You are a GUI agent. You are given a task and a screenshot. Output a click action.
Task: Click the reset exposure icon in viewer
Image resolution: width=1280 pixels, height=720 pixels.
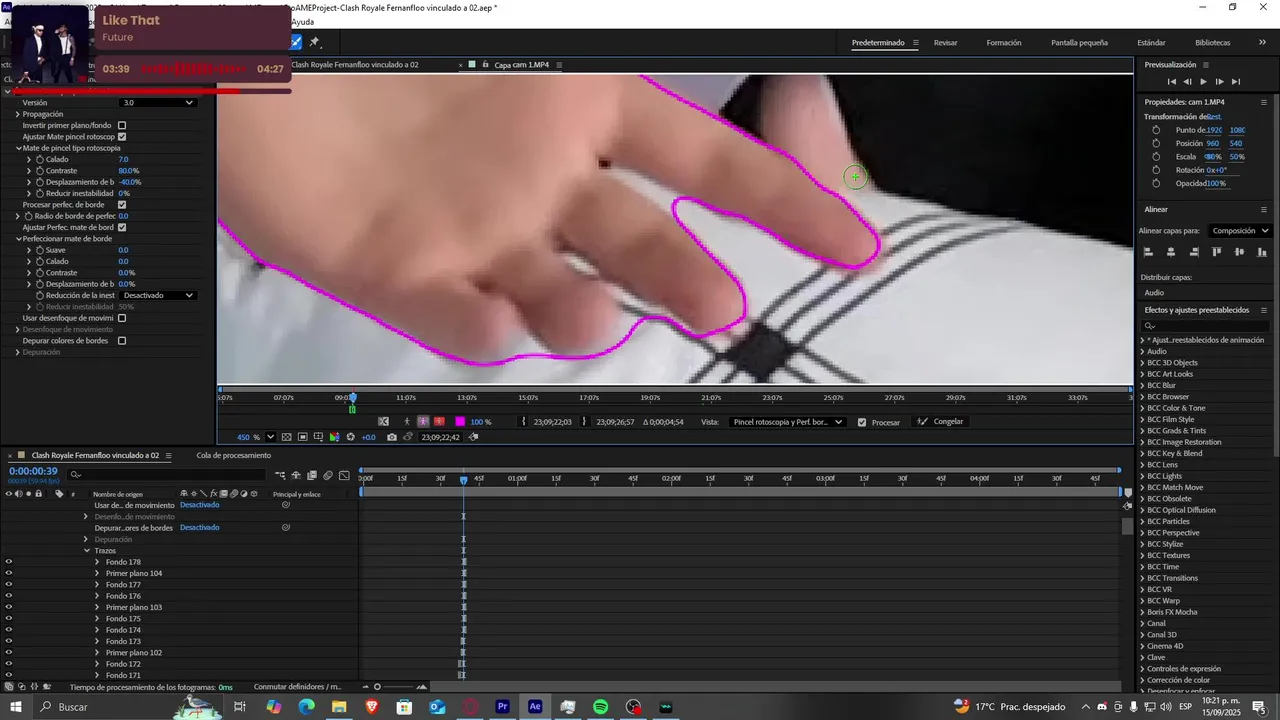tap(350, 437)
